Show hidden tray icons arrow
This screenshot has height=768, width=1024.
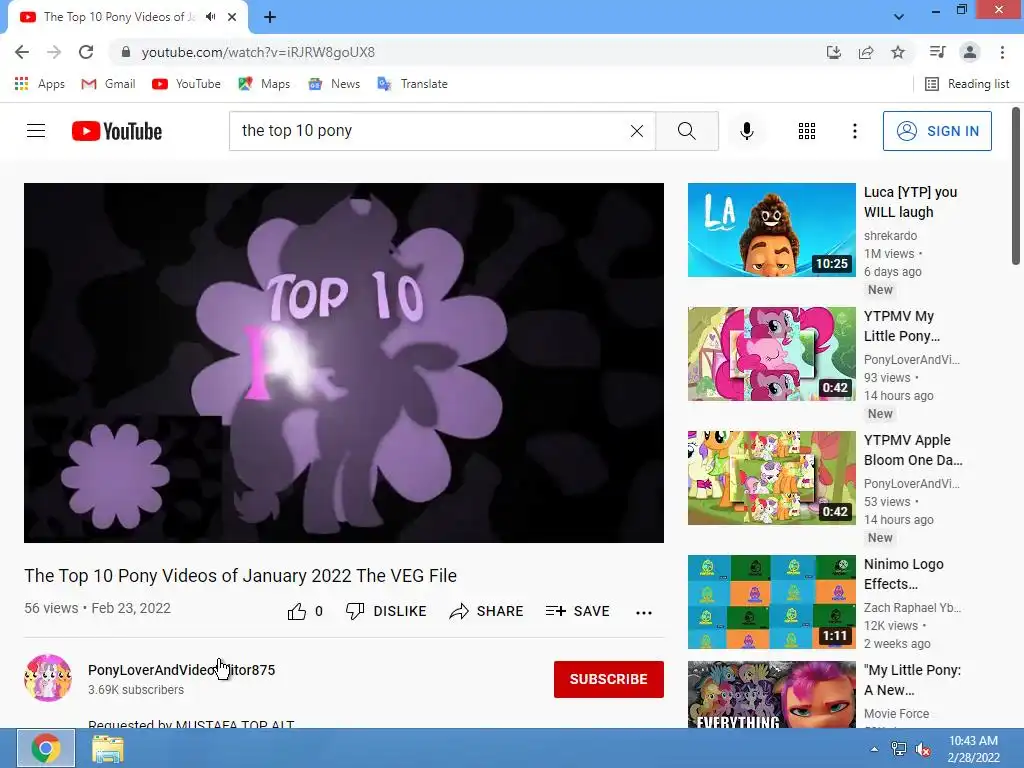tap(874, 749)
